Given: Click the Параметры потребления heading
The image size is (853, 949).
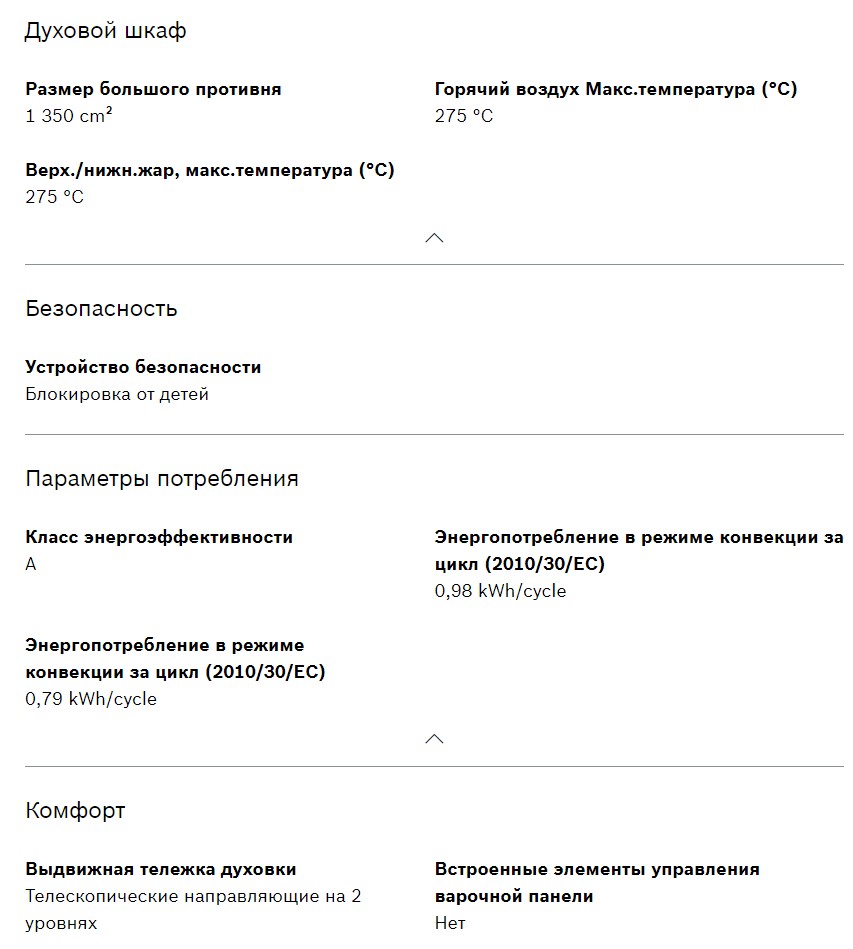Looking at the screenshot, I should tap(161, 478).
